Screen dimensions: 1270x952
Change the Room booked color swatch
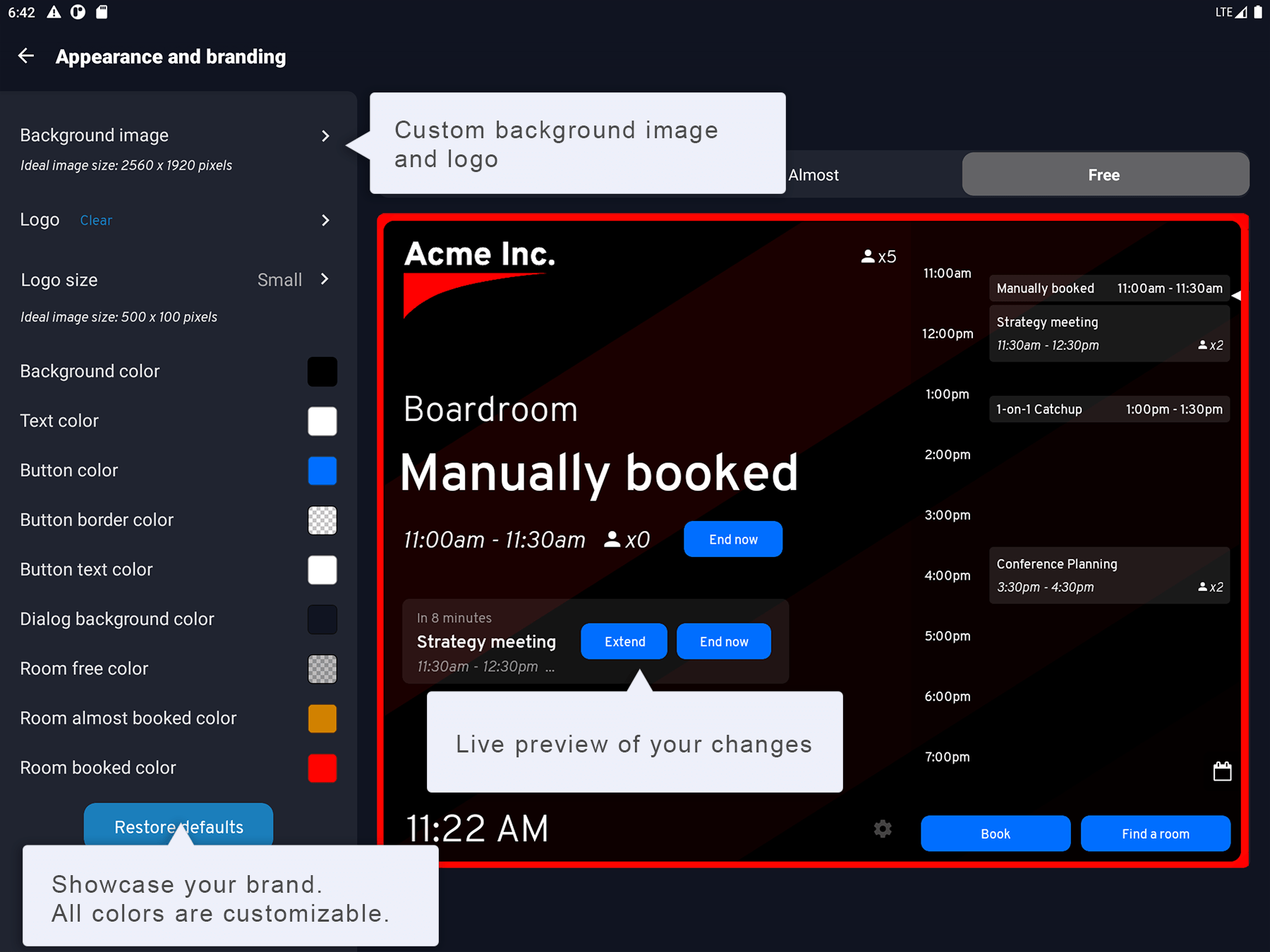tap(322, 768)
